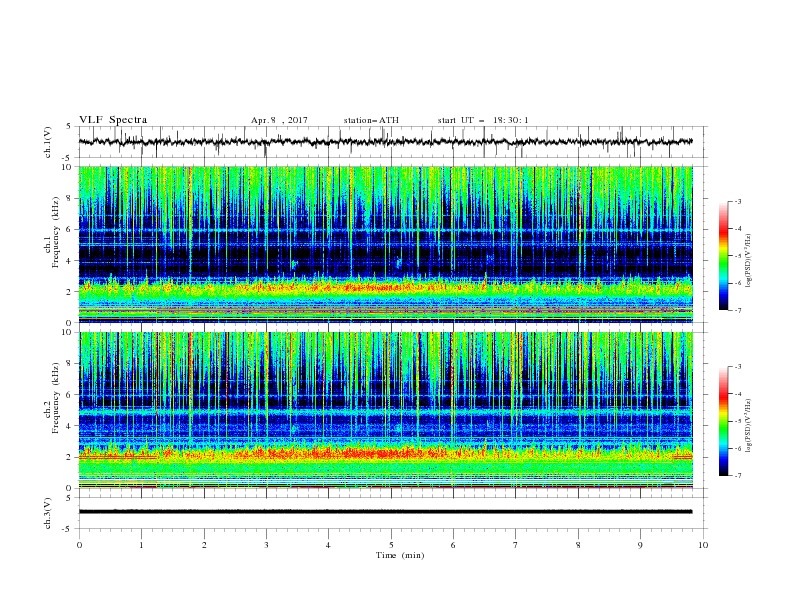Click the time axis tick label "3"
Image resolution: width=792 pixels, height=612 pixels.
point(266,545)
